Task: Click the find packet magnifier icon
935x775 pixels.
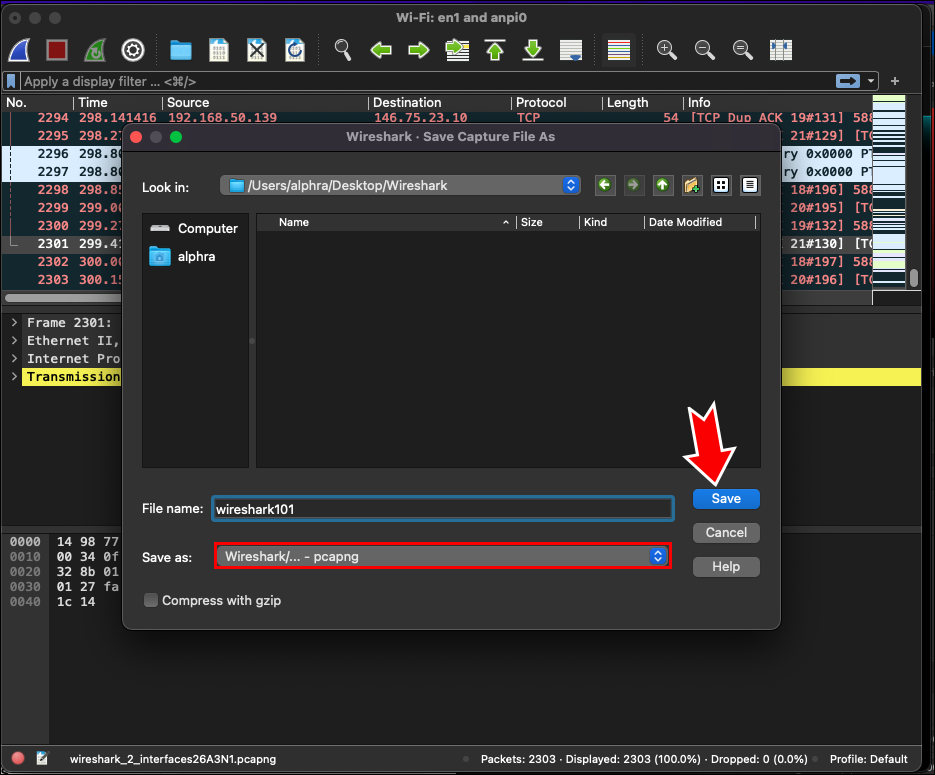Action: (x=343, y=50)
